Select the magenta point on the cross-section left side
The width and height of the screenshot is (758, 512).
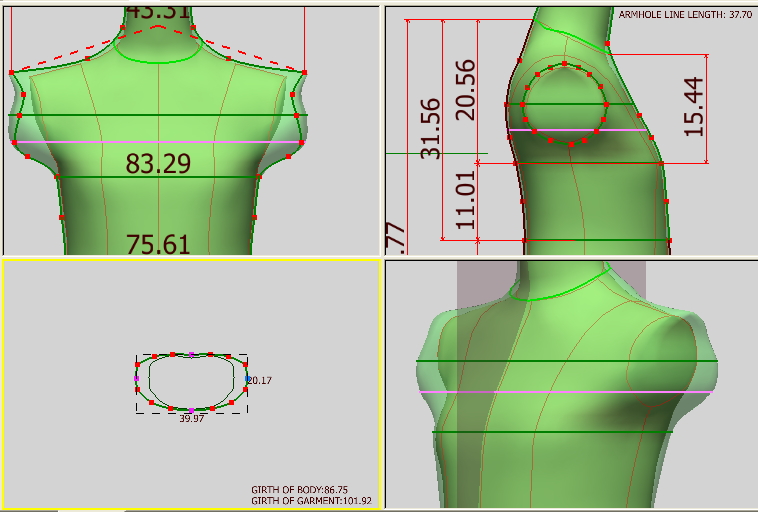click(x=136, y=379)
